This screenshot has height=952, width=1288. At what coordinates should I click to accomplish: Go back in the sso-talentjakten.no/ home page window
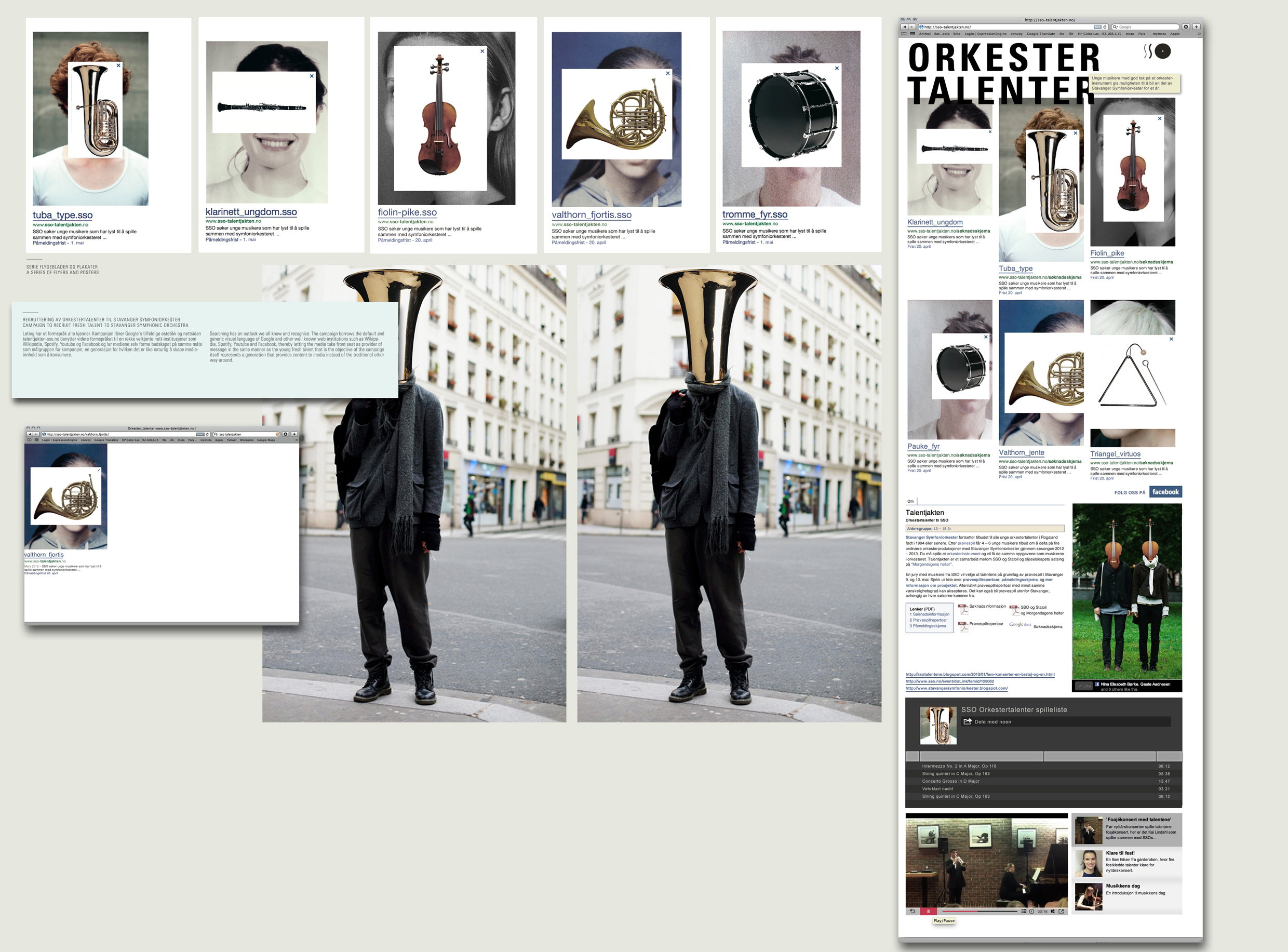coord(904,27)
